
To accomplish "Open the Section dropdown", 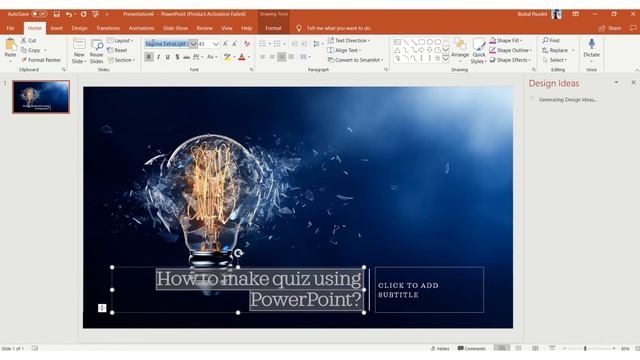I will [x=121, y=60].
